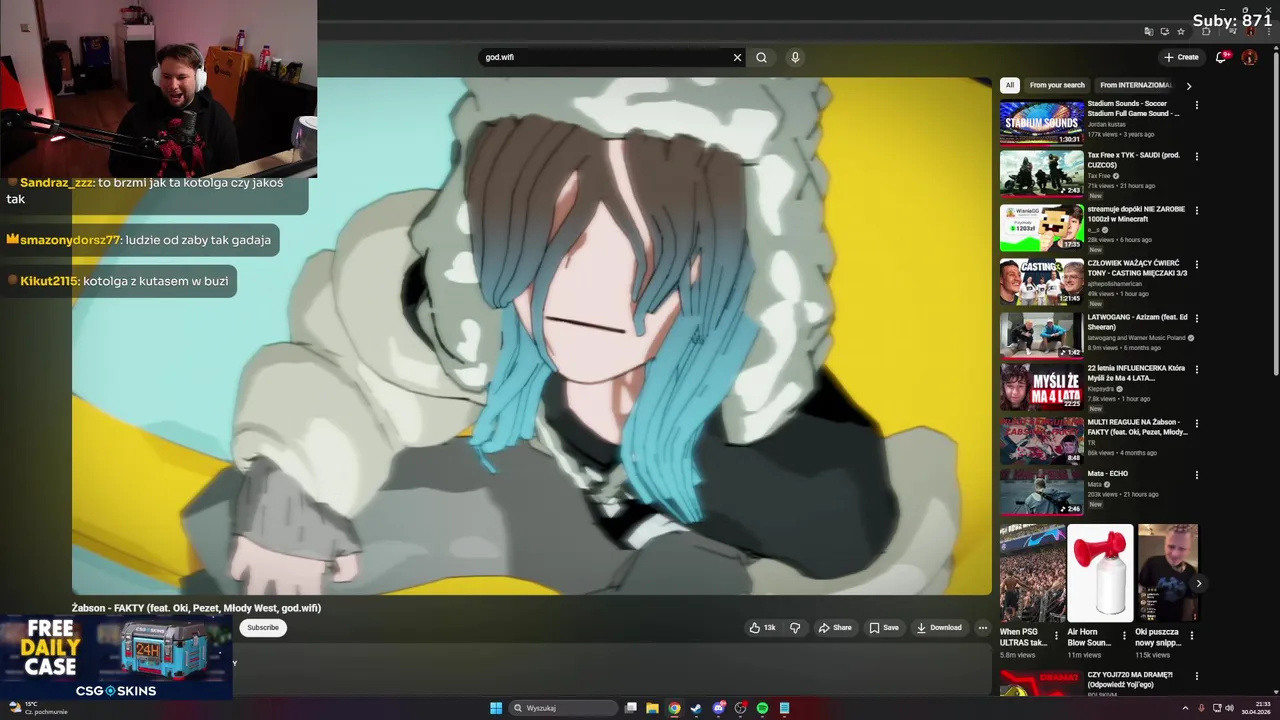Like the video with thumbs up
The width and height of the screenshot is (1280, 720).
click(x=762, y=628)
